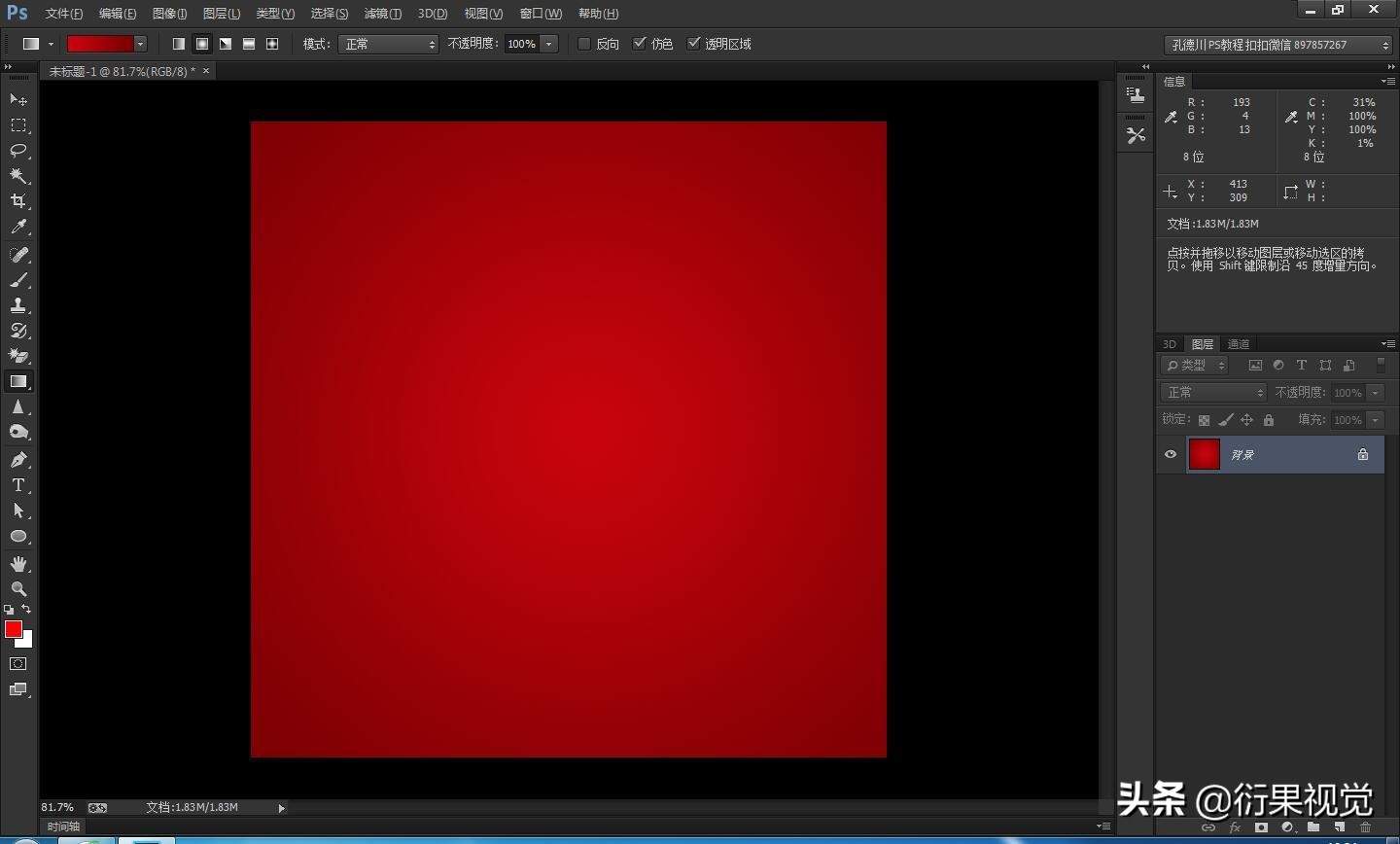Select the Path Selection tool

18,510
